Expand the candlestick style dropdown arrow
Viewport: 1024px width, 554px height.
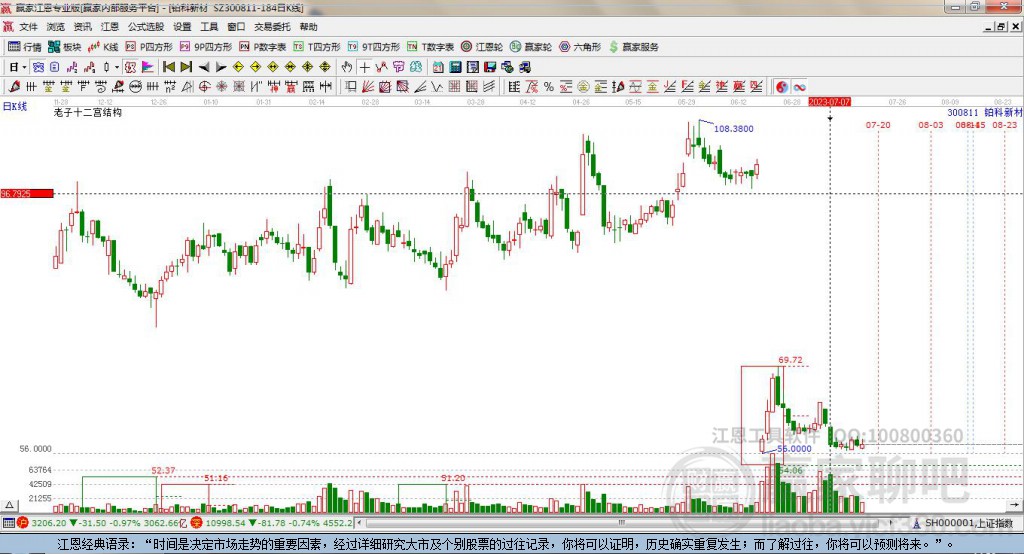117,67
